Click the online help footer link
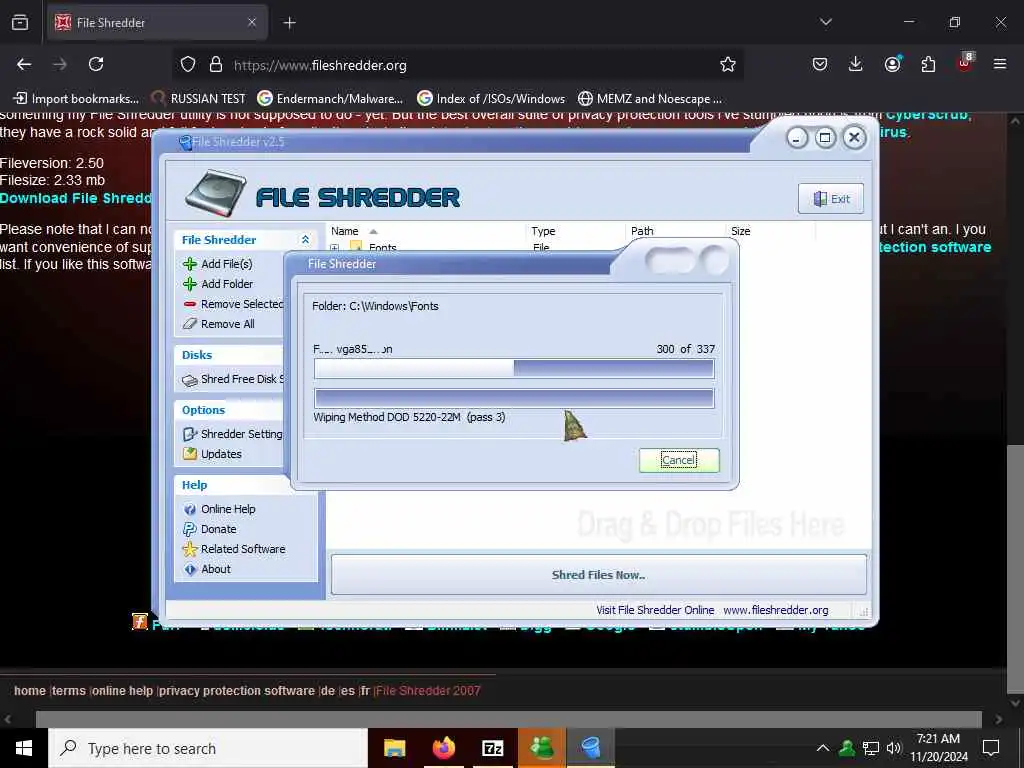The width and height of the screenshot is (1024, 768). click(122, 691)
